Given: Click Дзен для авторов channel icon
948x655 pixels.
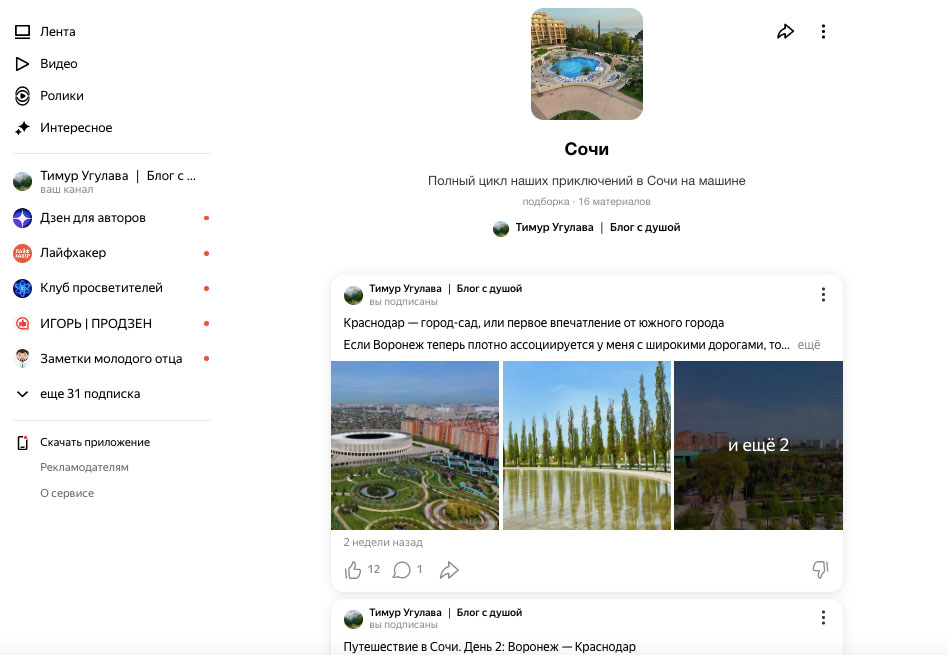Looking at the screenshot, I should click(22, 218).
